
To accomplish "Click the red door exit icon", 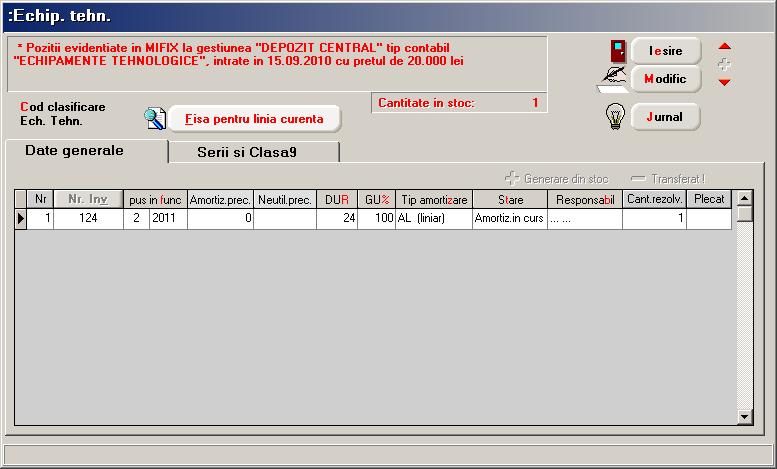I will pyautogui.click(x=617, y=51).
